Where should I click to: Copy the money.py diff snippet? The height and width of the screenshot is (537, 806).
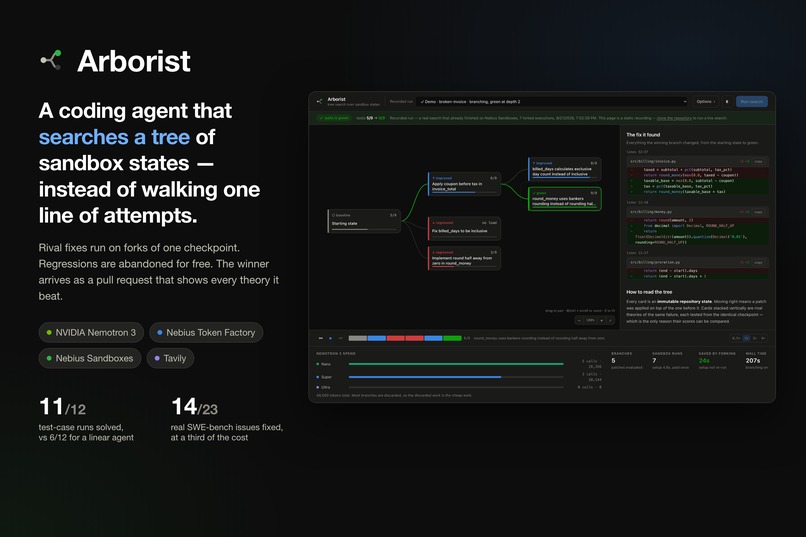758,212
